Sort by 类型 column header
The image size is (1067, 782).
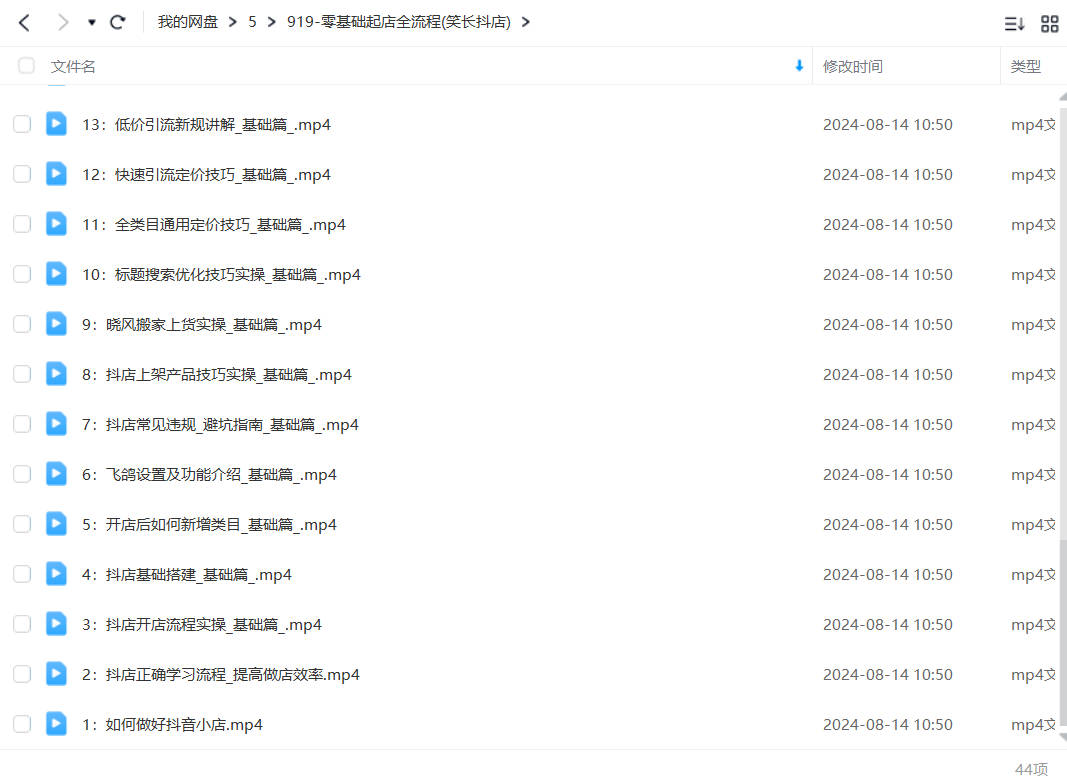pyautogui.click(x=1025, y=66)
